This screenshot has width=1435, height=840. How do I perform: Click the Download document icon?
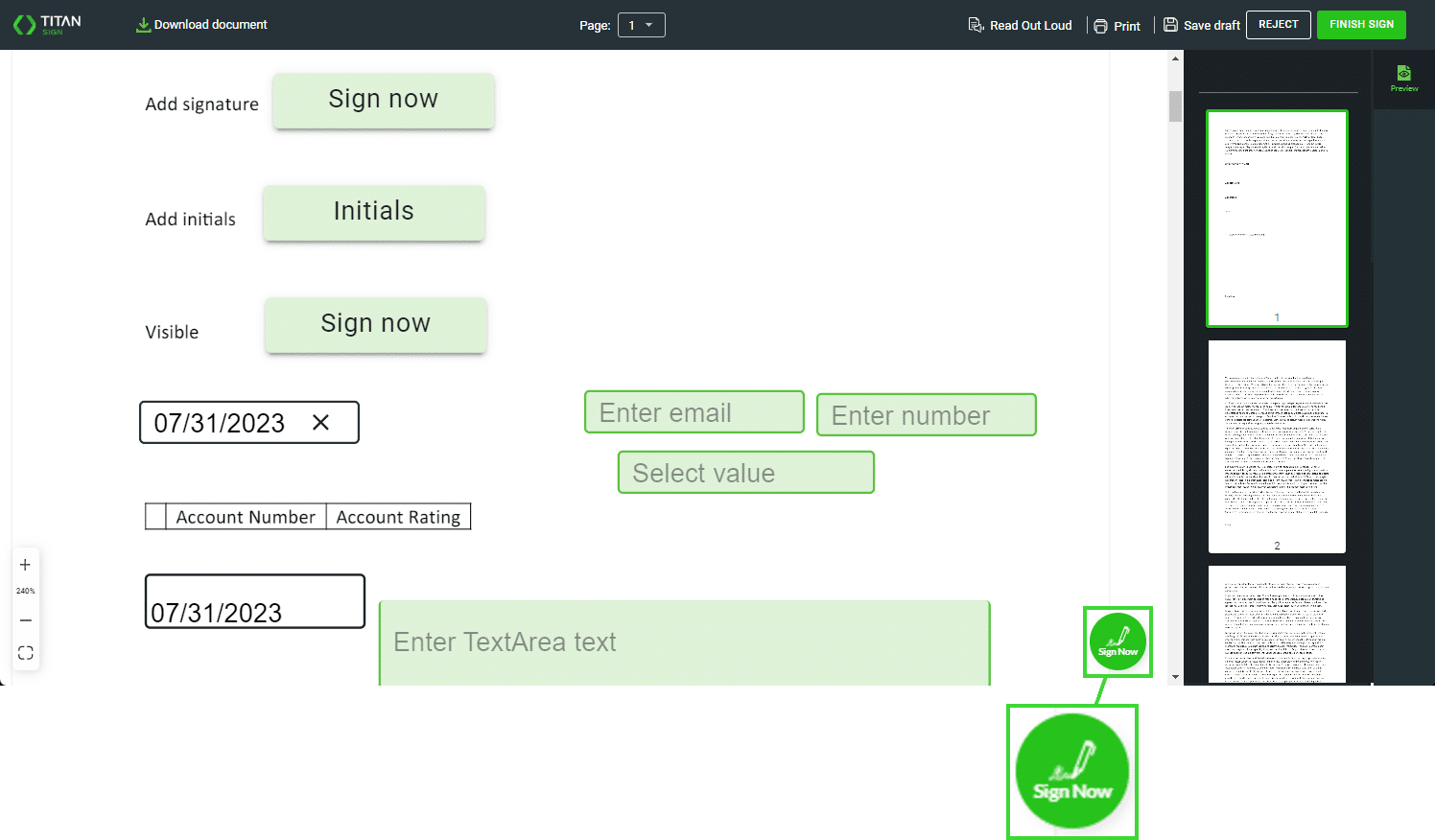point(143,25)
